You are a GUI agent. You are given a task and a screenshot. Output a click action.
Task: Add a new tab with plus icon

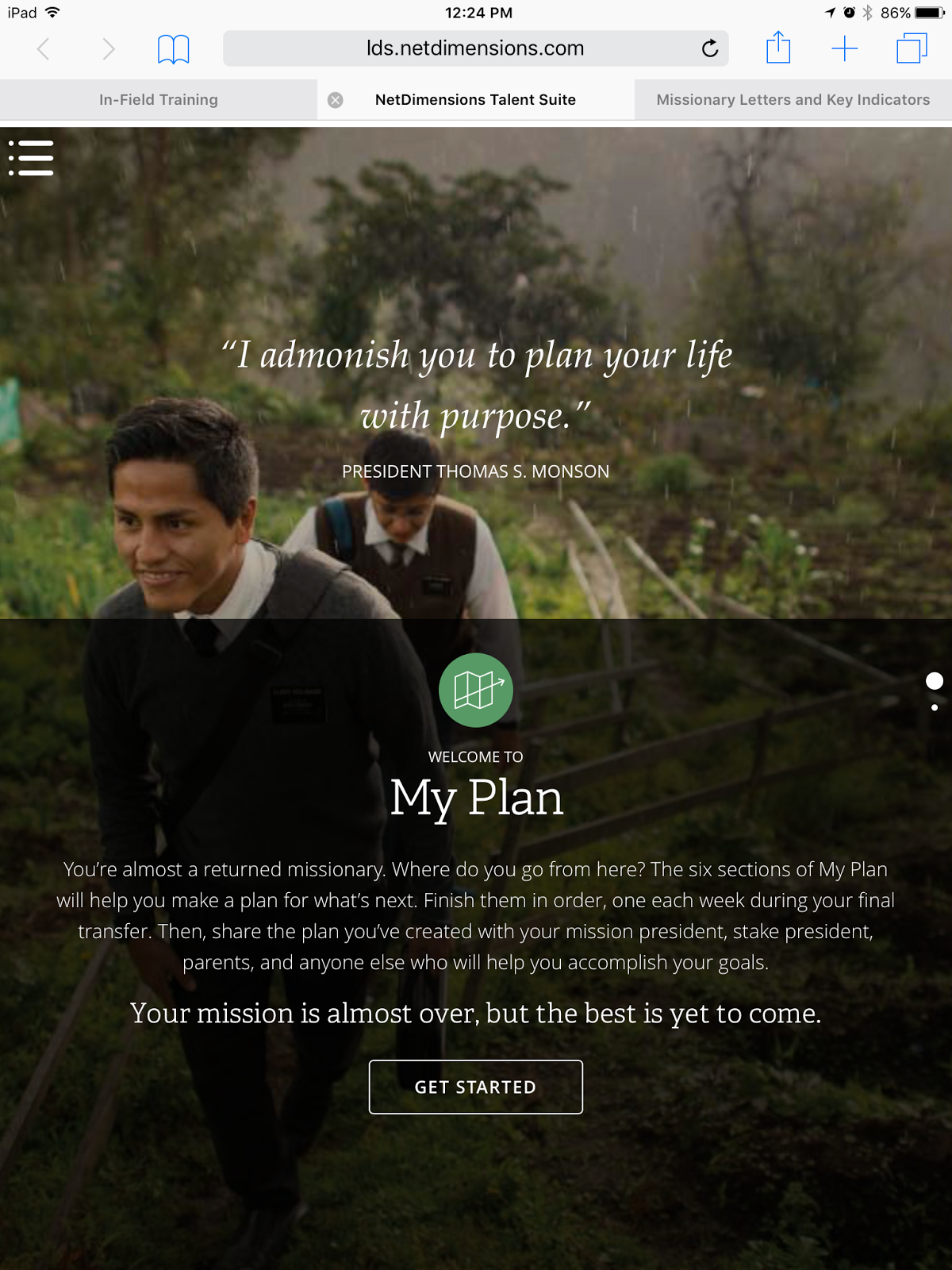845,48
